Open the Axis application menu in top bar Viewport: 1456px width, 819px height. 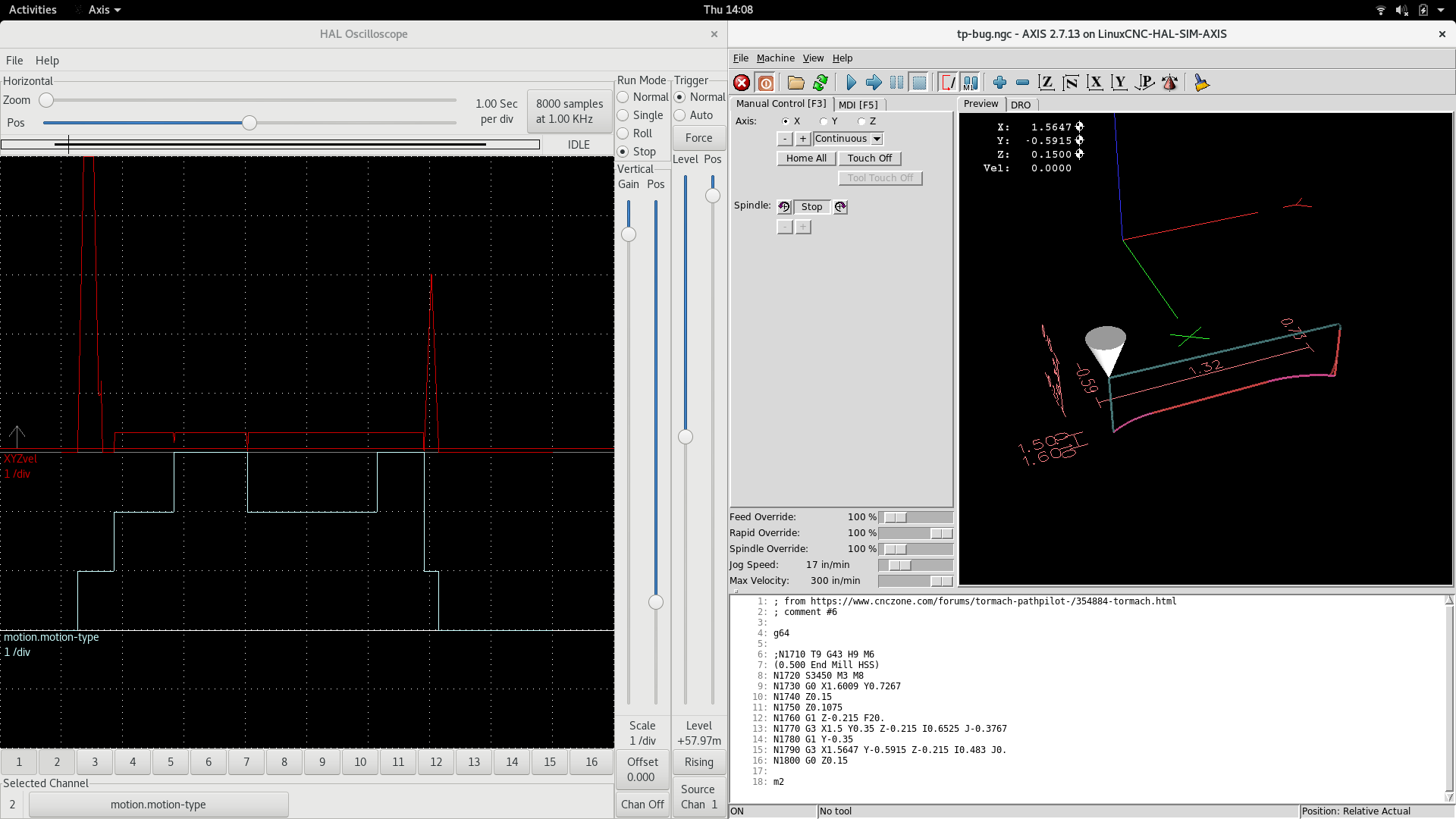[x=104, y=10]
